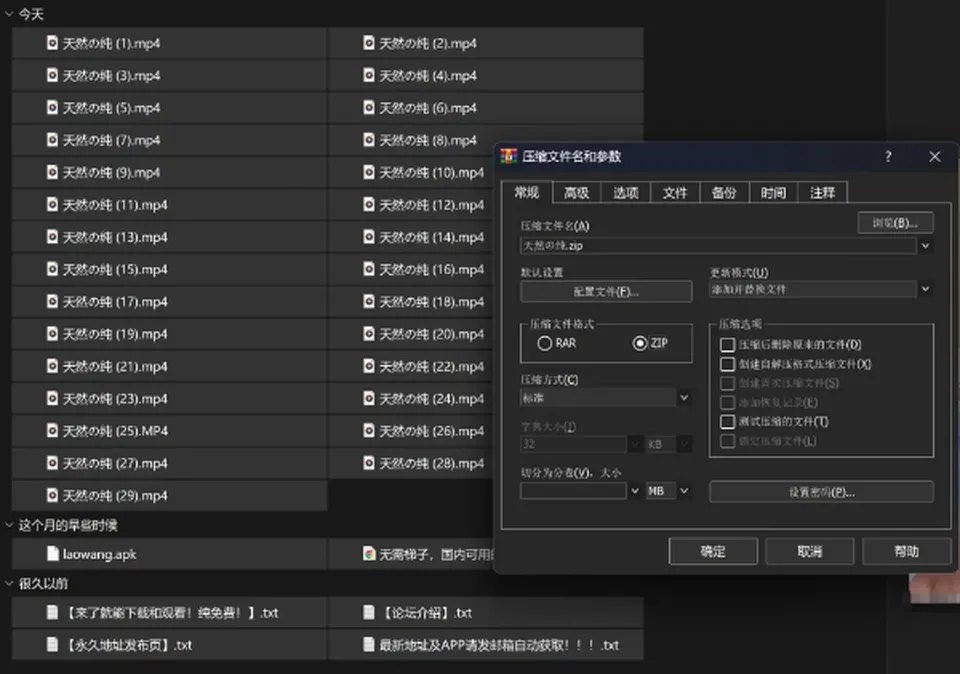960x674 pixels.
Task: Click the 压缩文件名(A) archive name field
Action: [718, 246]
